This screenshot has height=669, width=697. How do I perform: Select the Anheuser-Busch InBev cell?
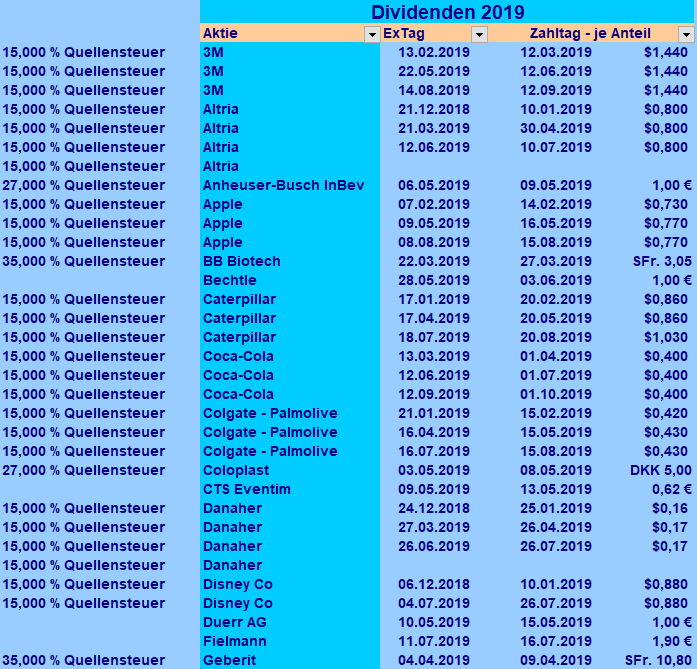pos(290,185)
